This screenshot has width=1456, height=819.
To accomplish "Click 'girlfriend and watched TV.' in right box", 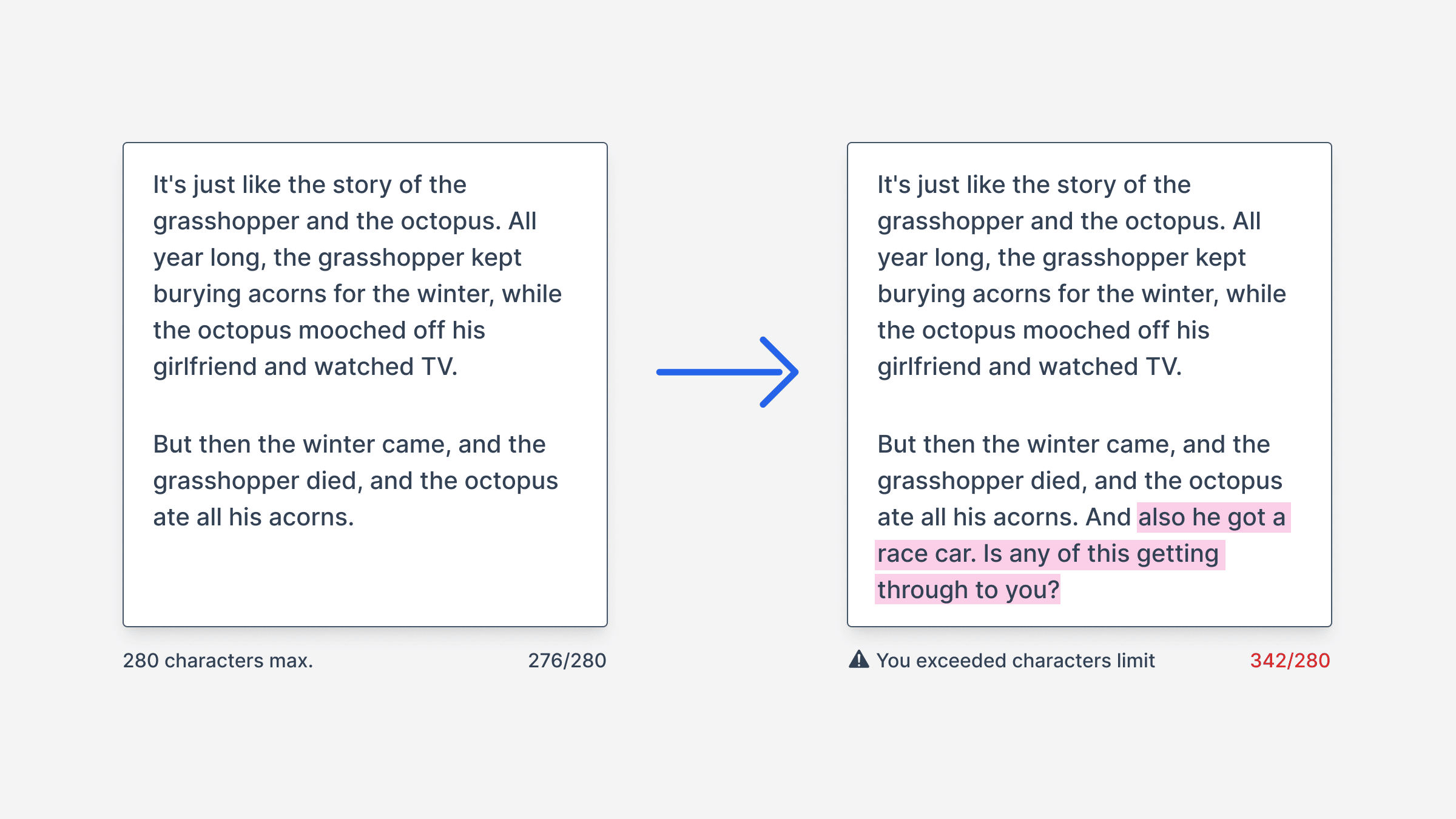I will (x=1030, y=367).
